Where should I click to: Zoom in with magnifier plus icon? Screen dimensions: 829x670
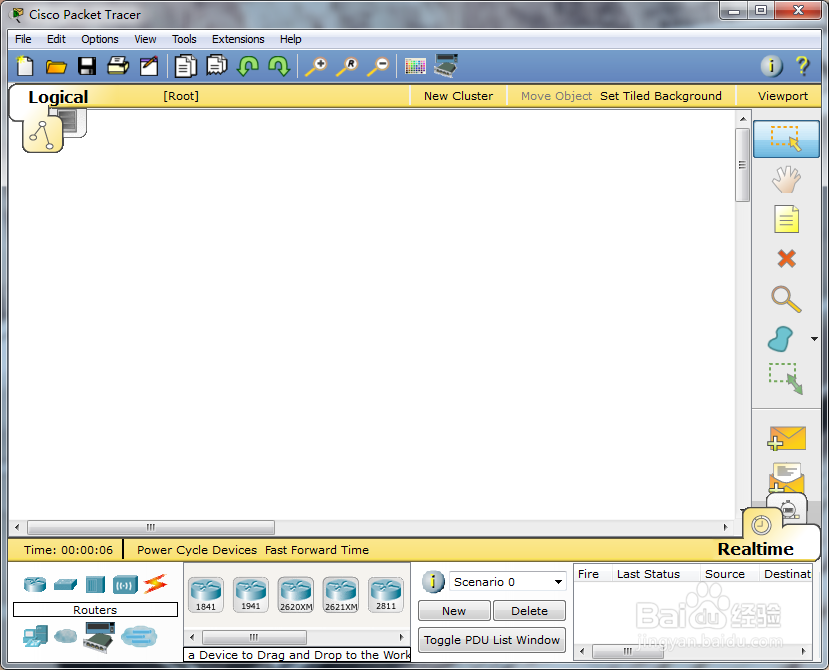(316, 67)
